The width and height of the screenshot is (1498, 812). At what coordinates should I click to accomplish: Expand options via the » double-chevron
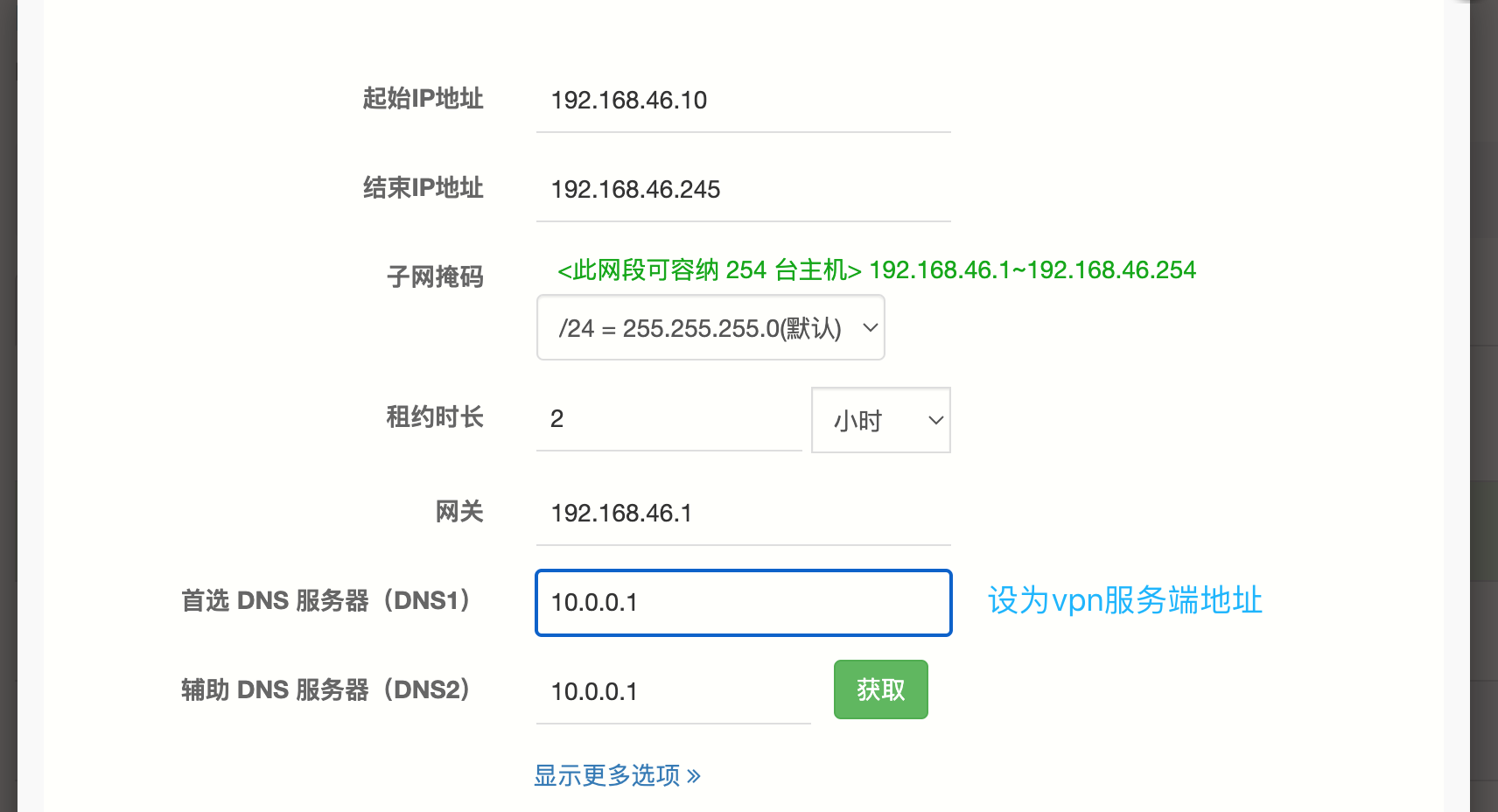694,776
